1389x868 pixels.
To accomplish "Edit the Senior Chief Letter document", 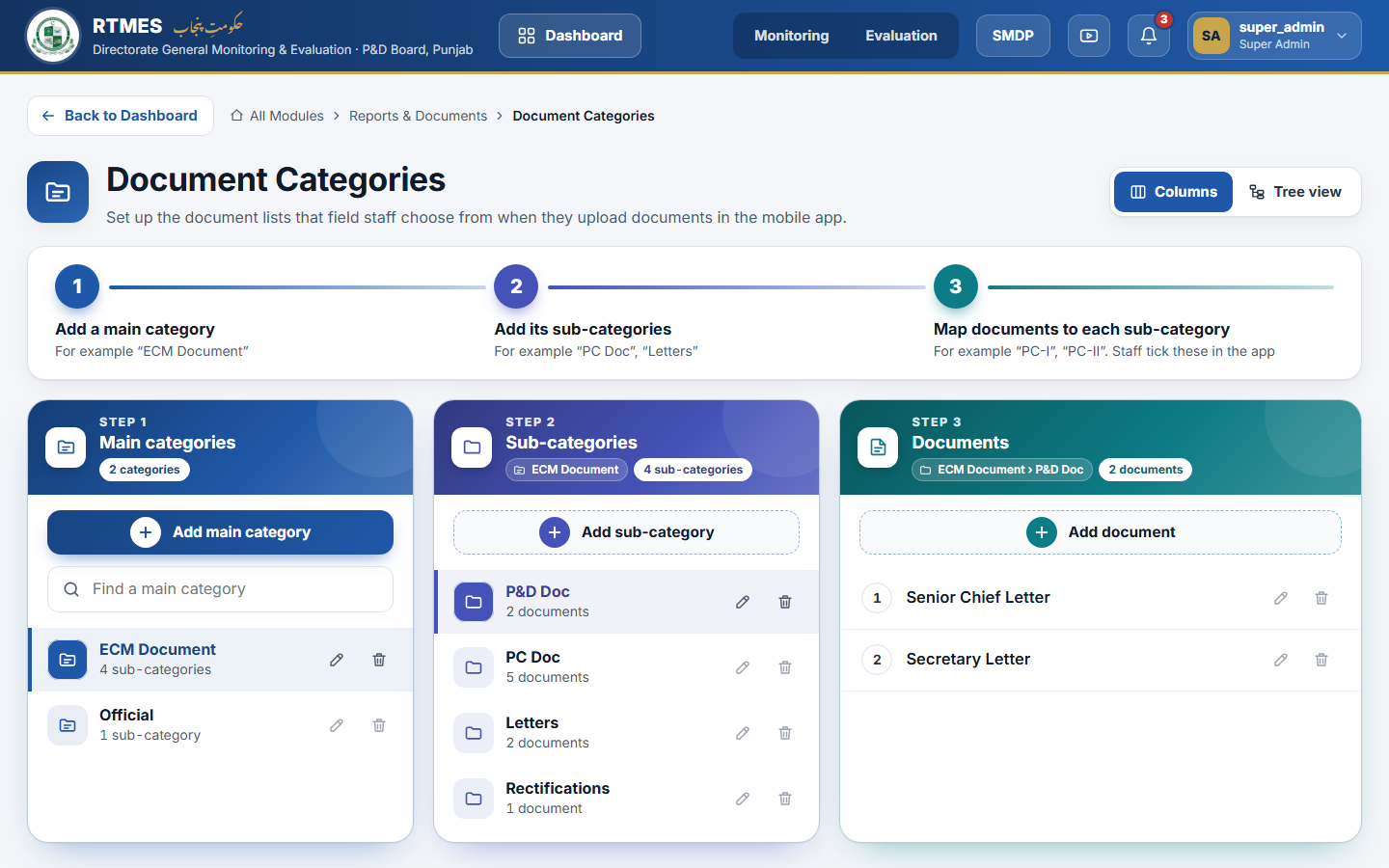I will pyautogui.click(x=1281, y=598).
